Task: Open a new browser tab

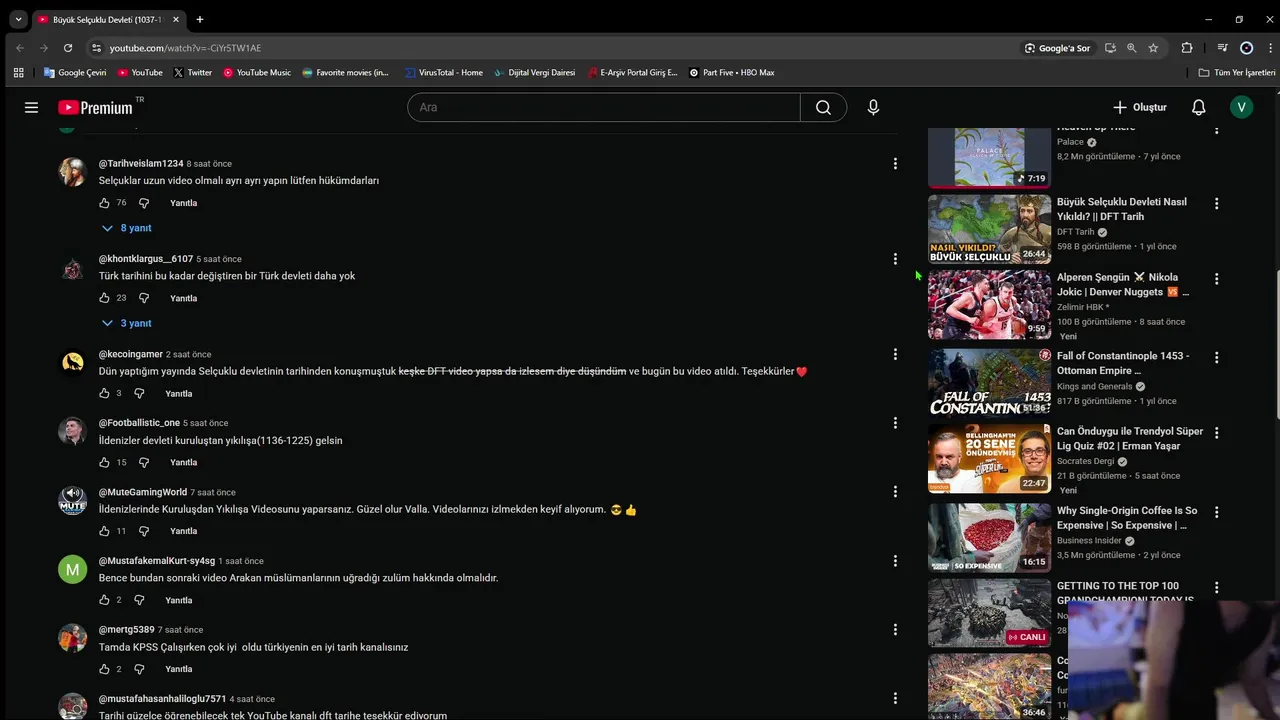Action: 200,19
